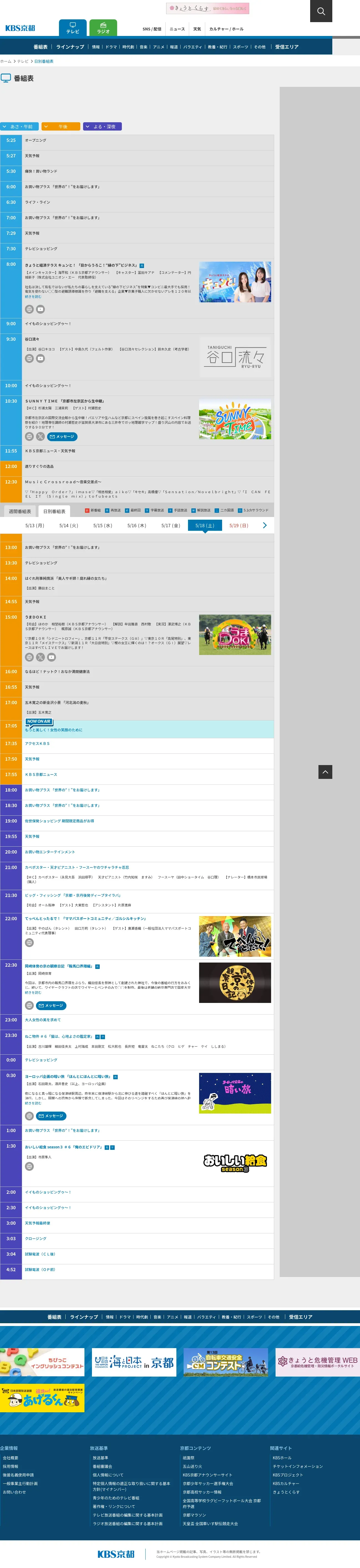Click 続きを読む under 岡崎体育の京の観察日記
The width and height of the screenshot is (360, 1568).
pyautogui.click(x=33, y=993)
